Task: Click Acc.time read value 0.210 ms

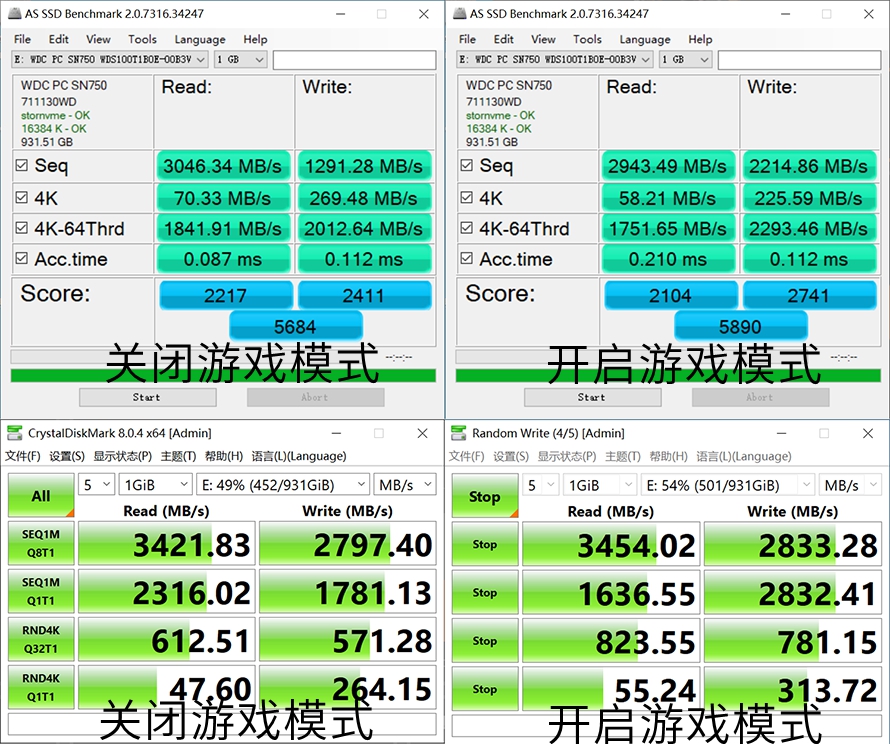Action: point(668,259)
